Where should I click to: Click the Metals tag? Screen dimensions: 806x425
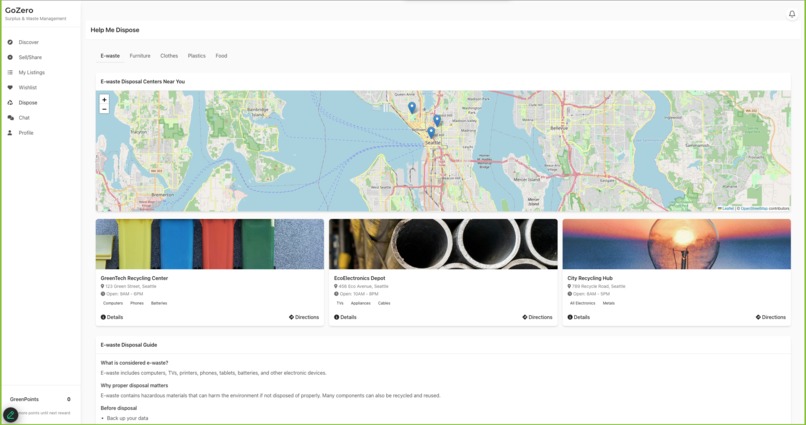coord(609,303)
